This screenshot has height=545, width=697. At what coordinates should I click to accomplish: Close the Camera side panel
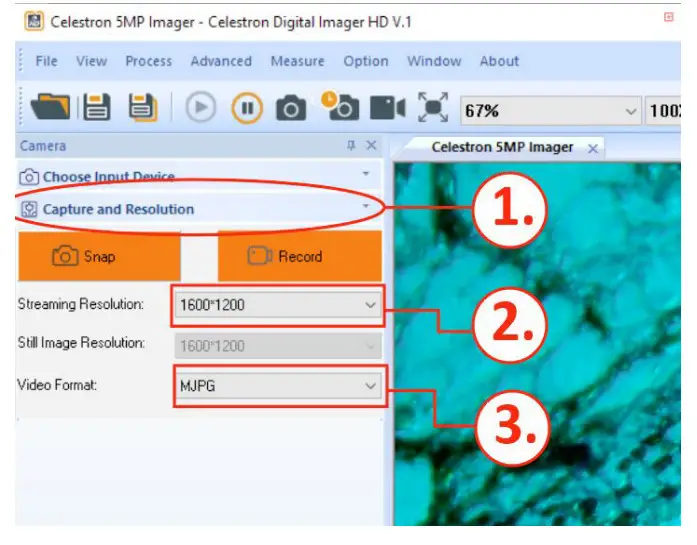371,145
